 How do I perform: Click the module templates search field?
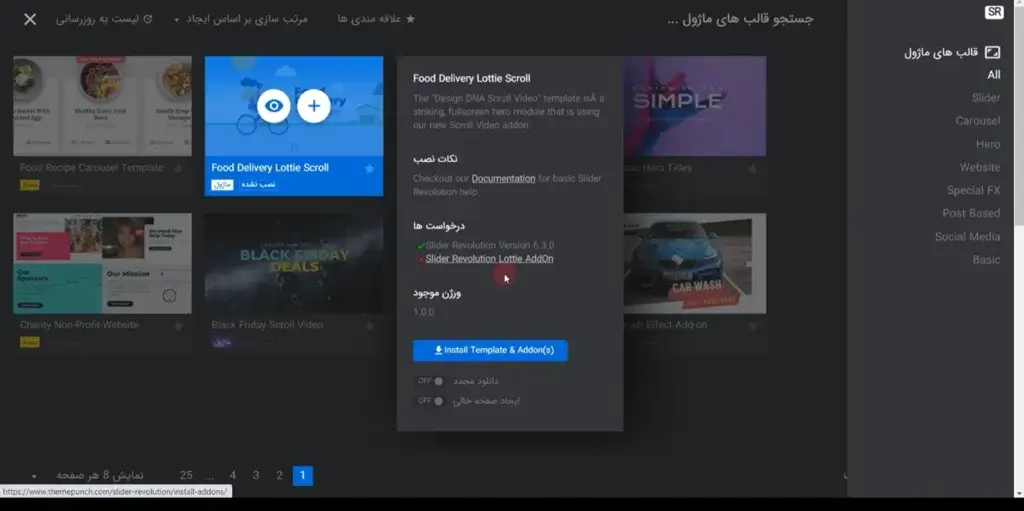[x=740, y=19]
